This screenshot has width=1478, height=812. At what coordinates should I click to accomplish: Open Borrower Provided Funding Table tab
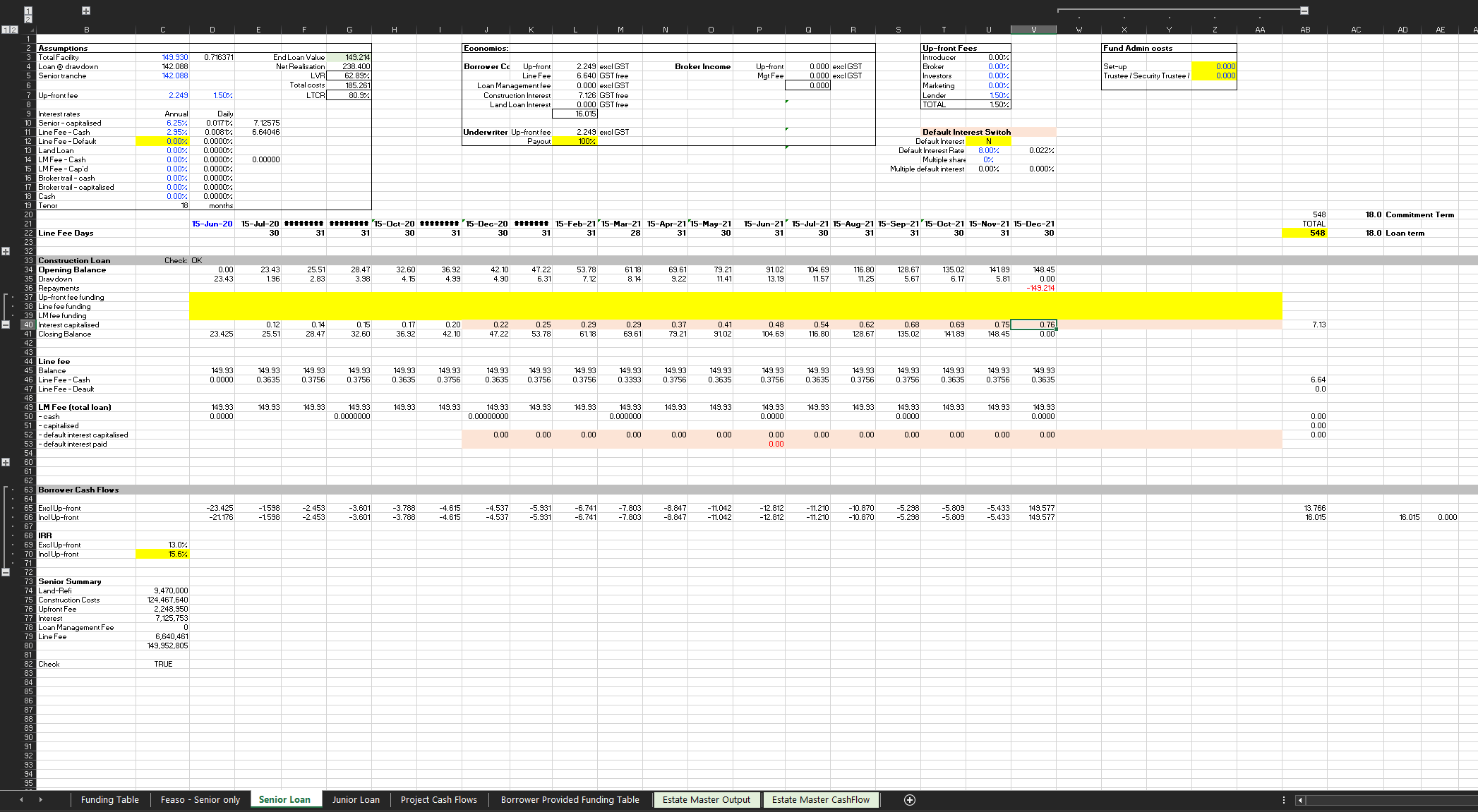570,799
